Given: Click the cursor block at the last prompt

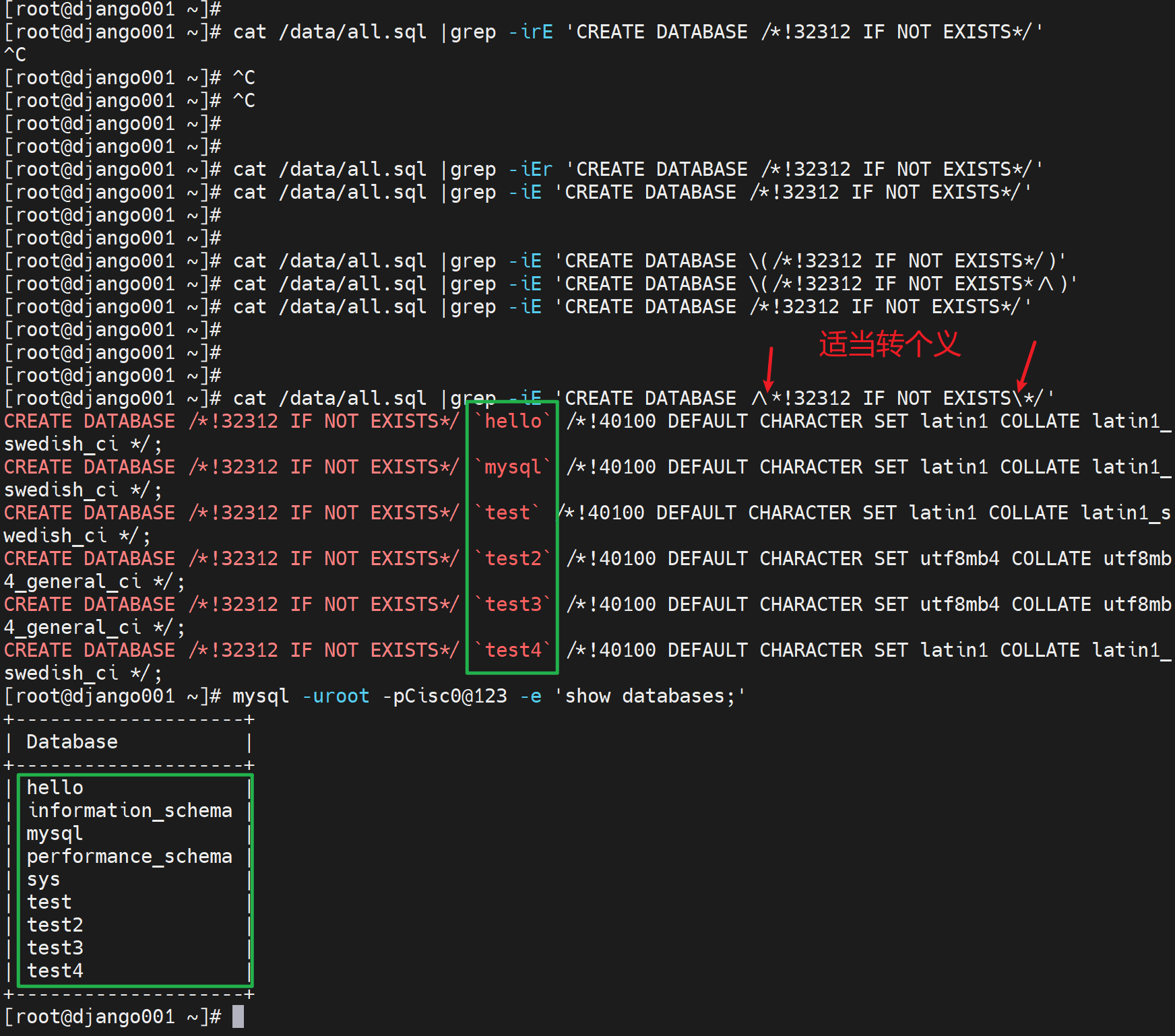Looking at the screenshot, I should click(238, 1016).
